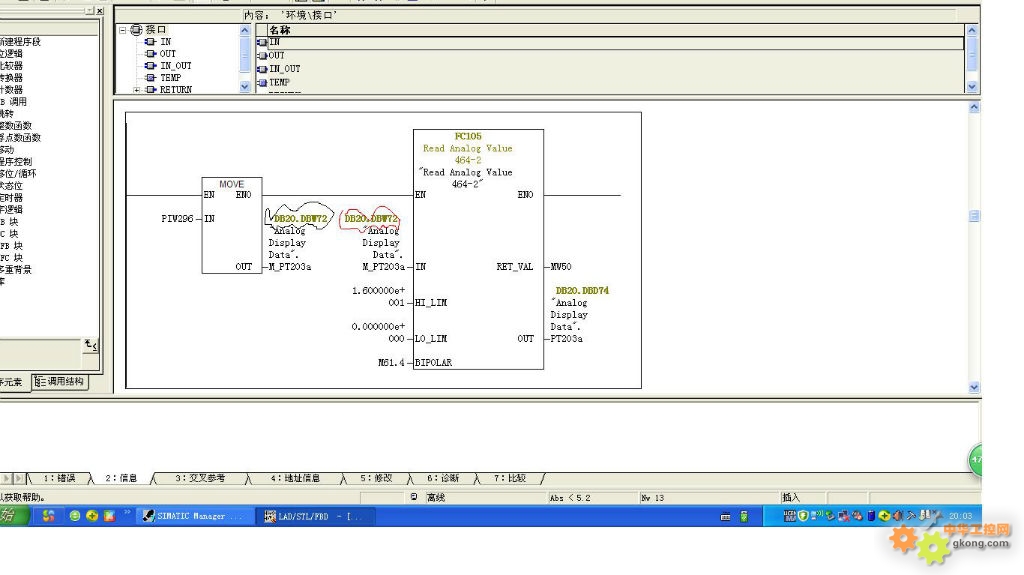Click the MW50 RET_VAL address
This screenshot has height=575, width=1024.
[x=561, y=267]
